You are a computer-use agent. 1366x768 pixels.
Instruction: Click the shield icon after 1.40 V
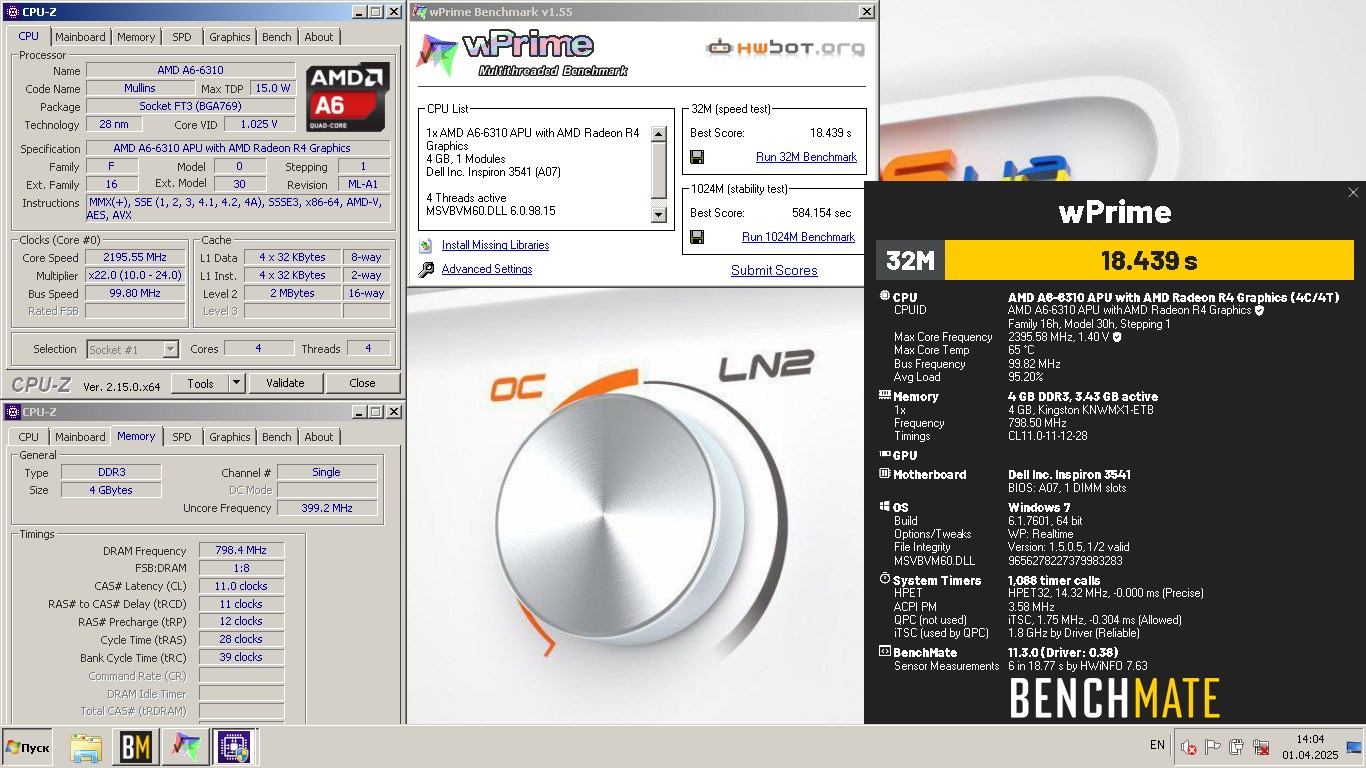[1117, 337]
